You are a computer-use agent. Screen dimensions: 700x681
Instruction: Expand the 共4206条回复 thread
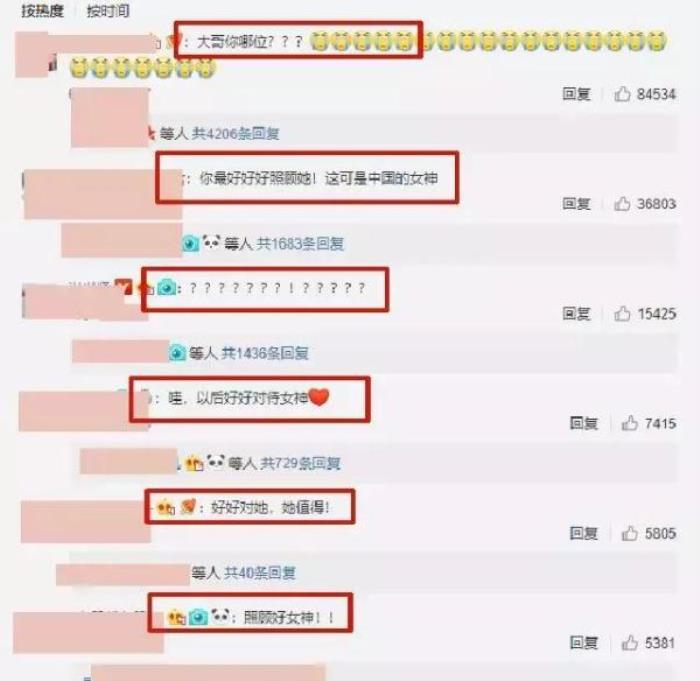click(235, 133)
